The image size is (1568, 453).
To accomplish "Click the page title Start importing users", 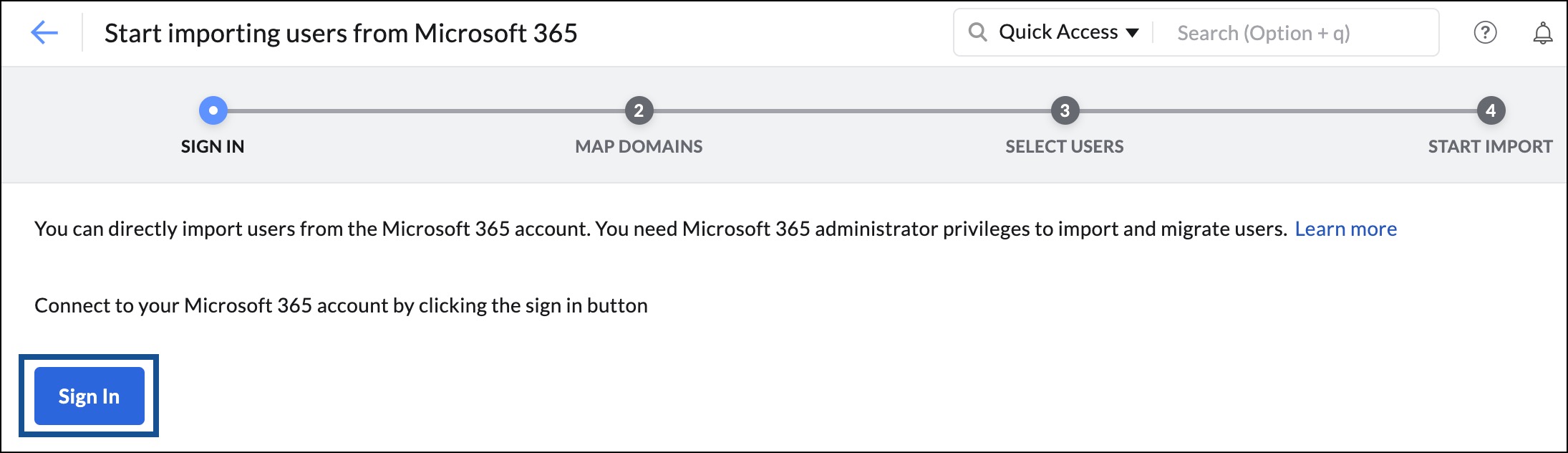I will click(x=341, y=33).
